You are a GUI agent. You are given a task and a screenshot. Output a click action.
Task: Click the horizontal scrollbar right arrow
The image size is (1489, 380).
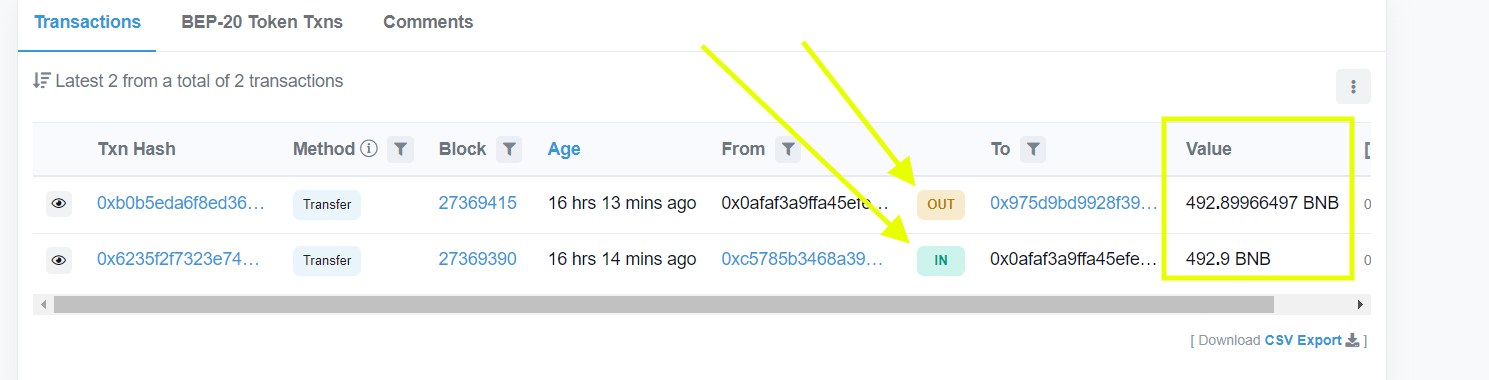point(1360,304)
